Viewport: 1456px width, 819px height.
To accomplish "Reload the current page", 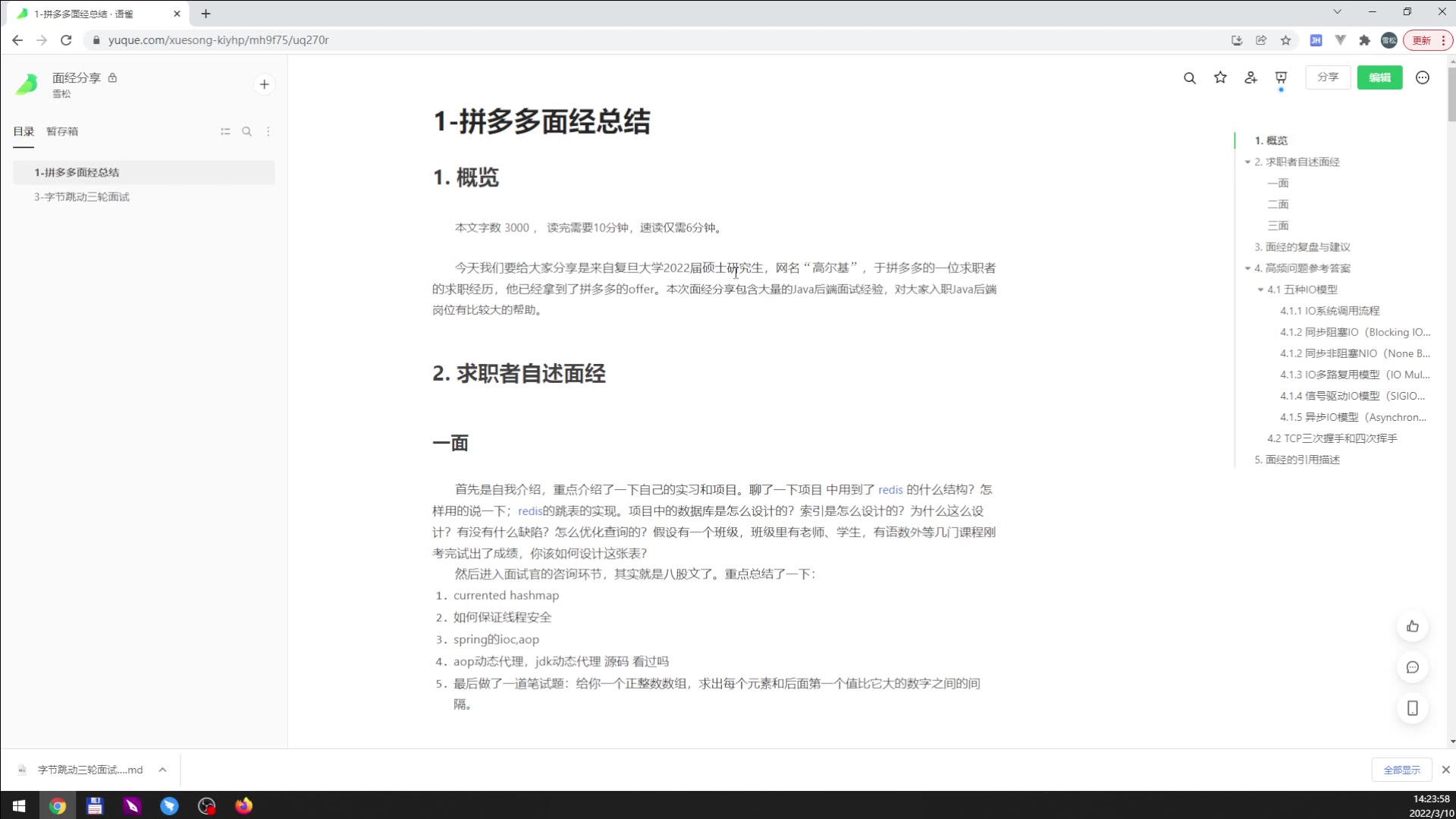I will pyautogui.click(x=66, y=40).
